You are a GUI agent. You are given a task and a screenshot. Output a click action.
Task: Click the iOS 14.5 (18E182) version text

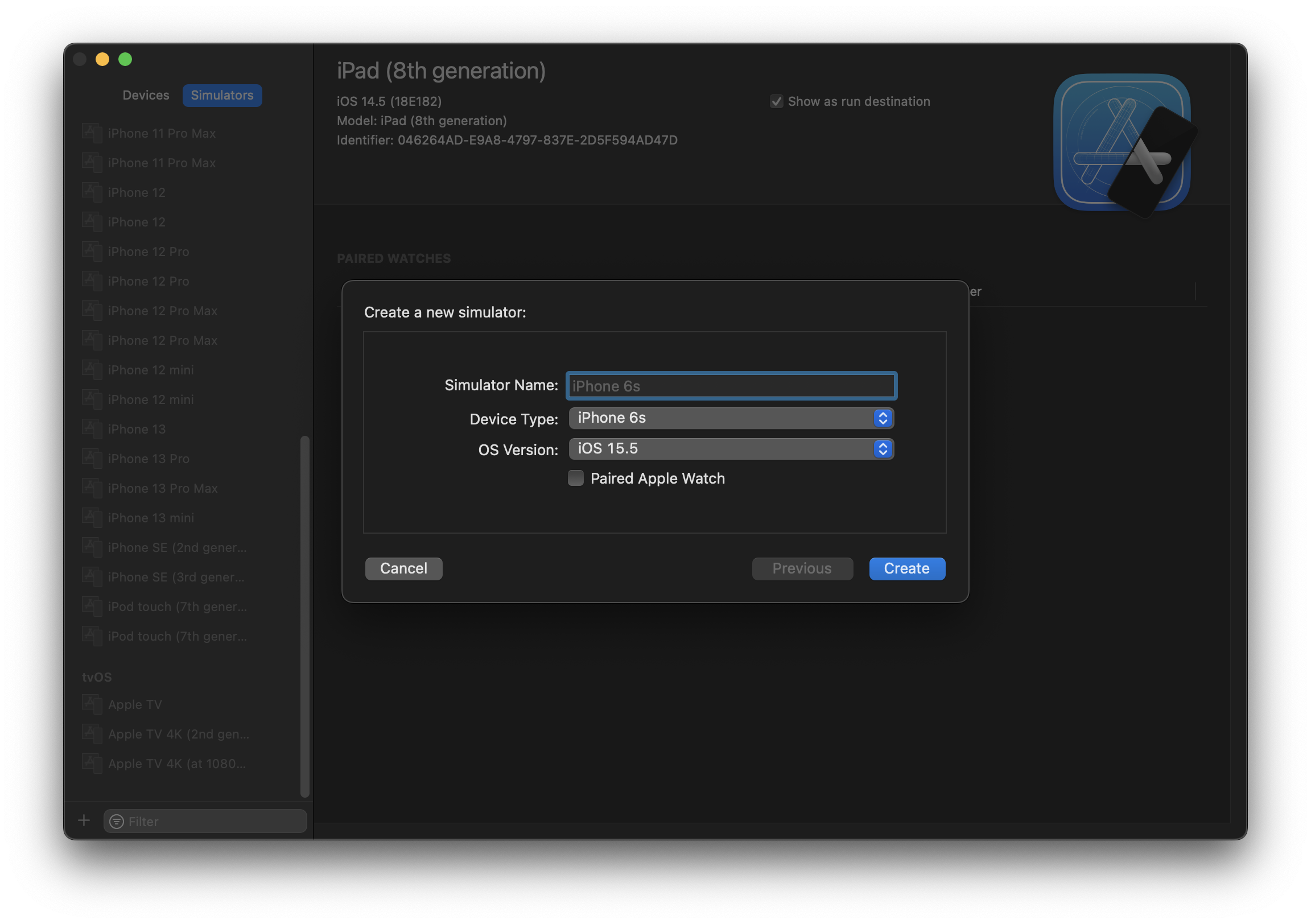click(x=389, y=102)
